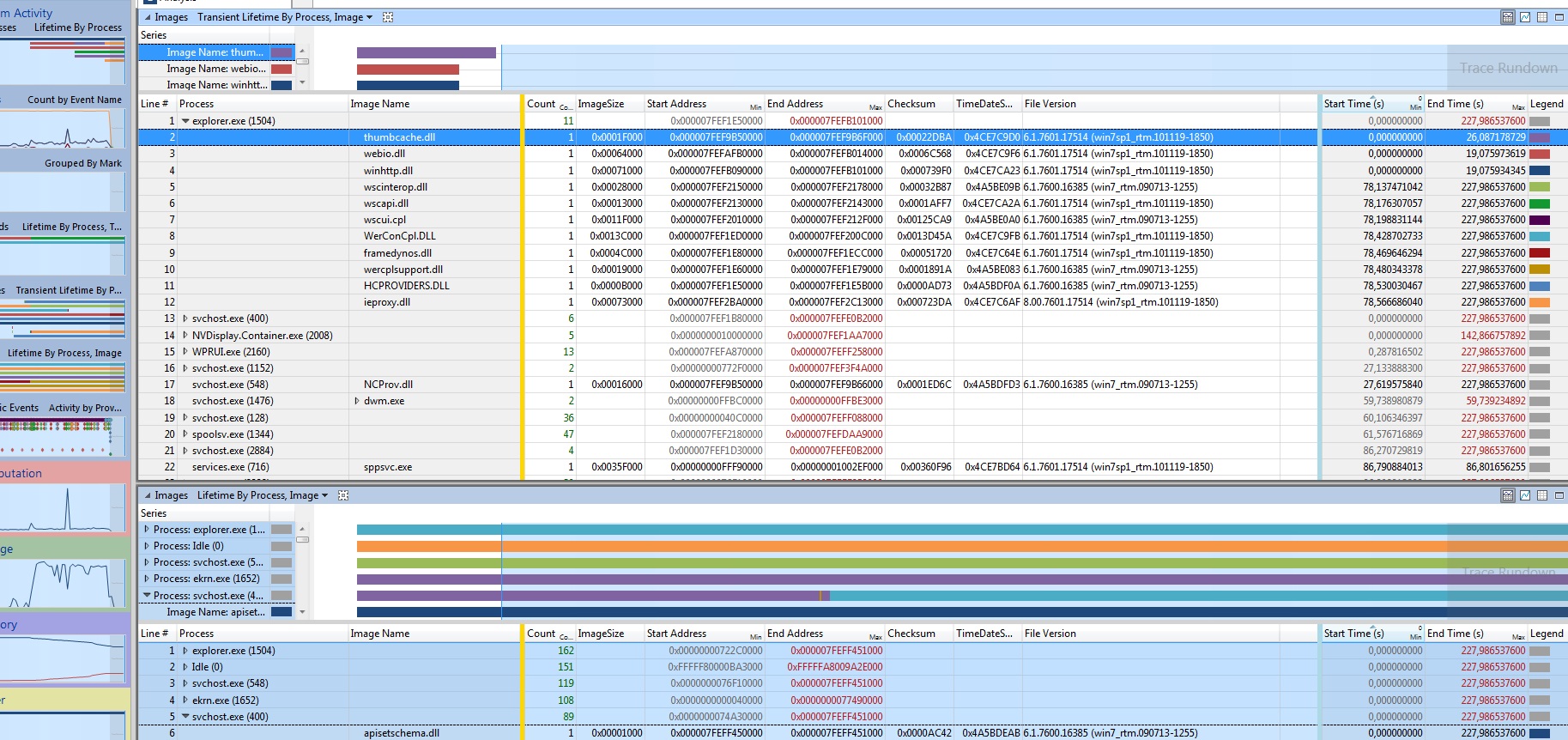
Task: Collapse the top Images panel header triangle
Action: (x=148, y=17)
